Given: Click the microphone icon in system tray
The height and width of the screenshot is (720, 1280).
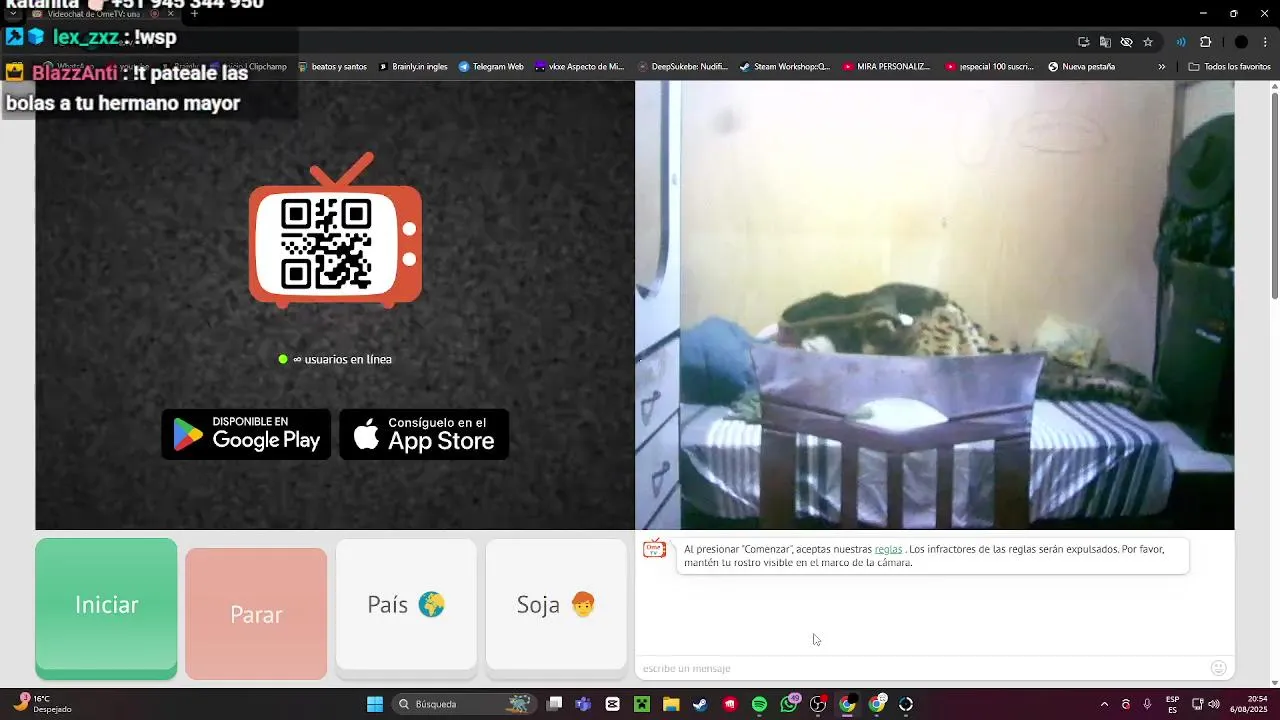Looking at the screenshot, I should pyautogui.click(x=1147, y=704).
